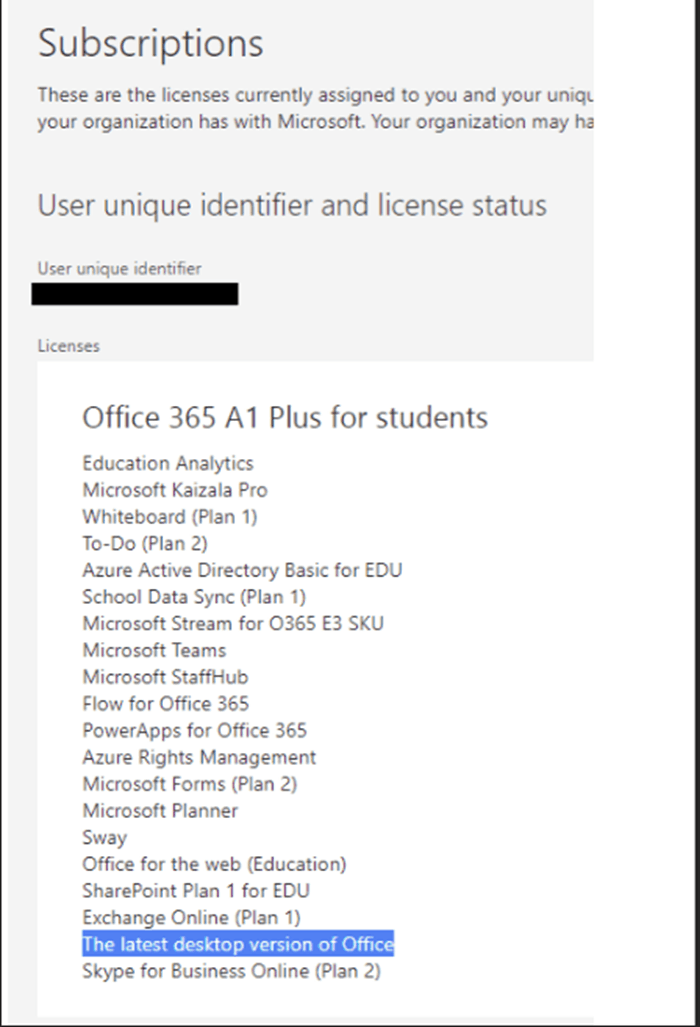This screenshot has width=700, height=1027.
Task: Select Skype for Business Online (Plan 2)
Action: coord(231,971)
